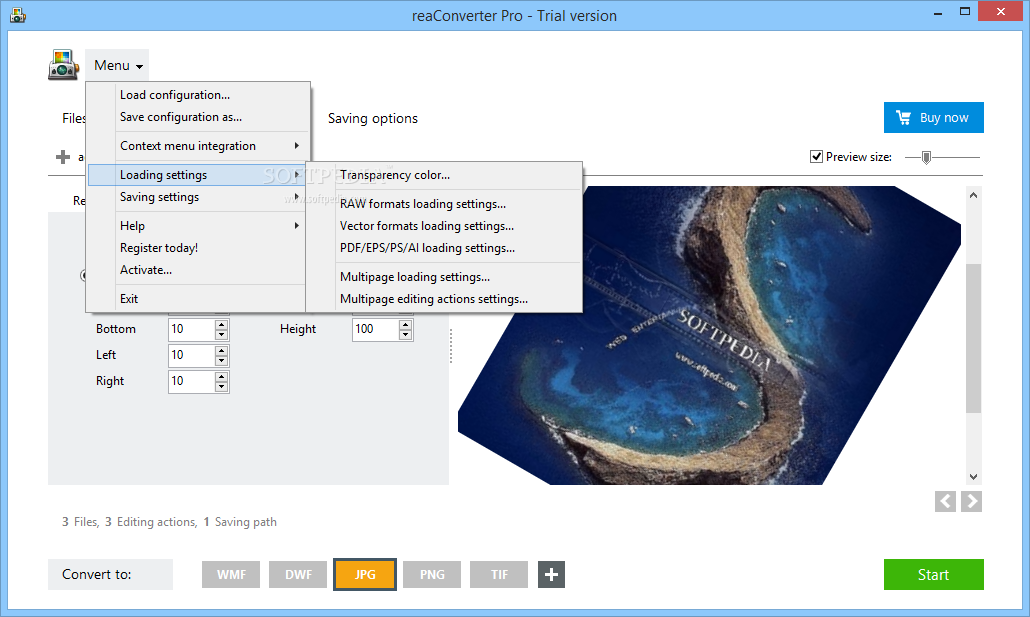Click the Bottom value input field
Viewport: 1030px width, 617px height.
click(192, 329)
